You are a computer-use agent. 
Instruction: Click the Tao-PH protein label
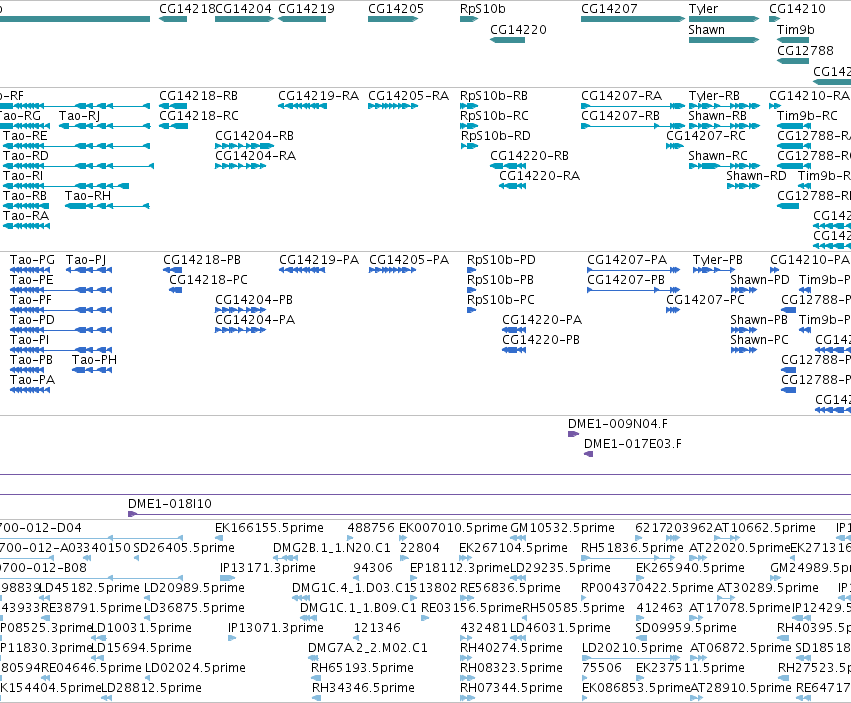point(94,360)
